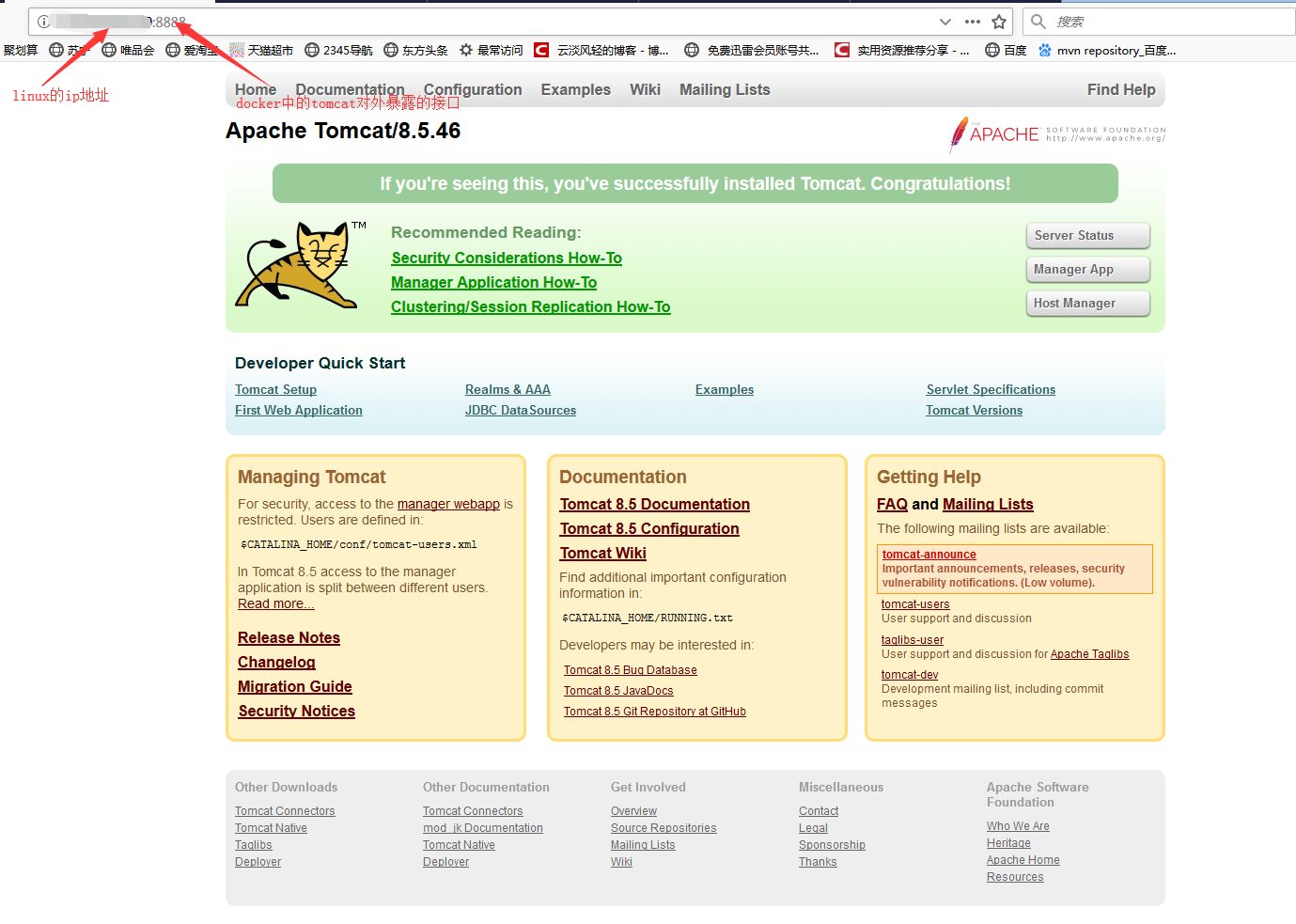Open the address bar history dropdown arrow

(x=945, y=22)
